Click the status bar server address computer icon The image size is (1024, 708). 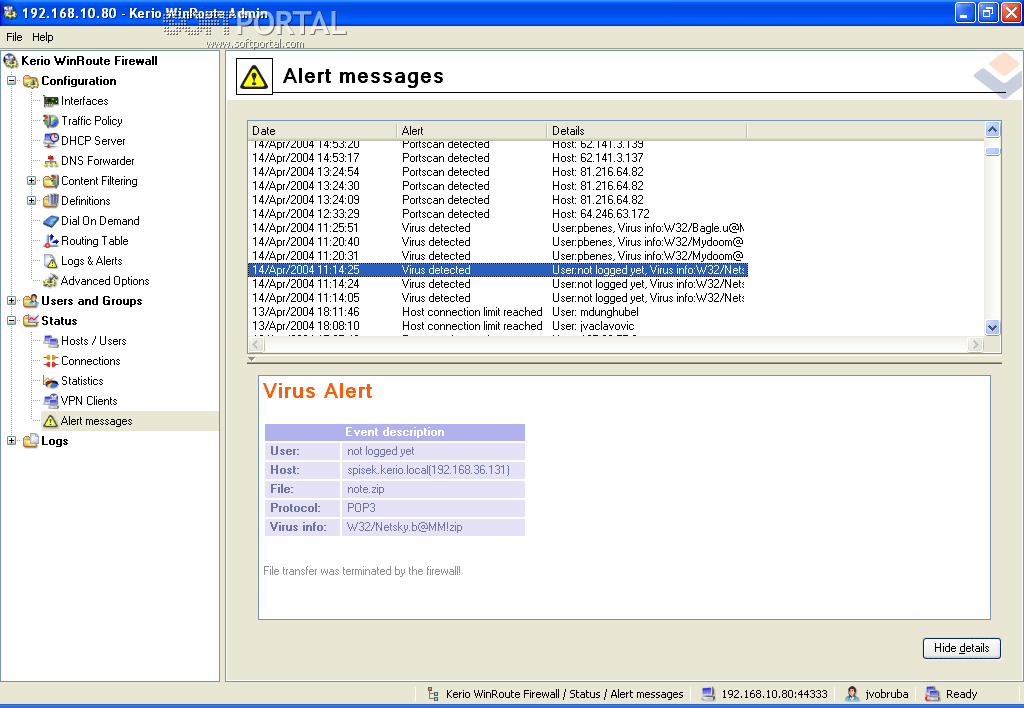pos(708,694)
